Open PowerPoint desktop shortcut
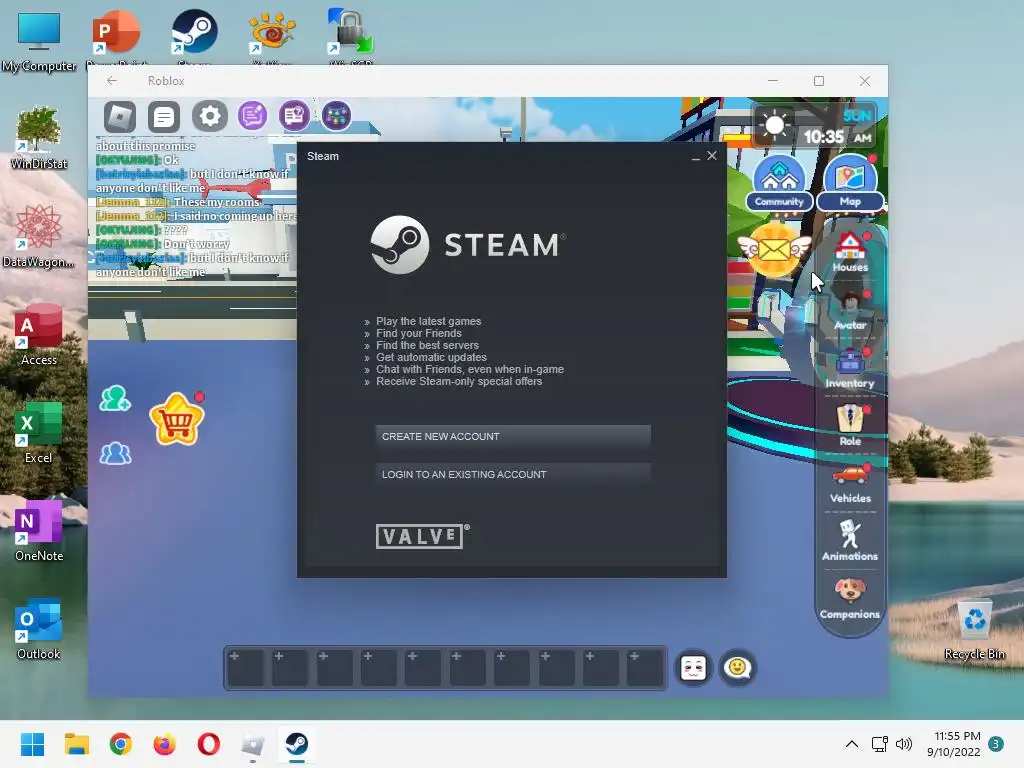Viewport: 1024px width, 768px height. pyautogui.click(x=116, y=36)
